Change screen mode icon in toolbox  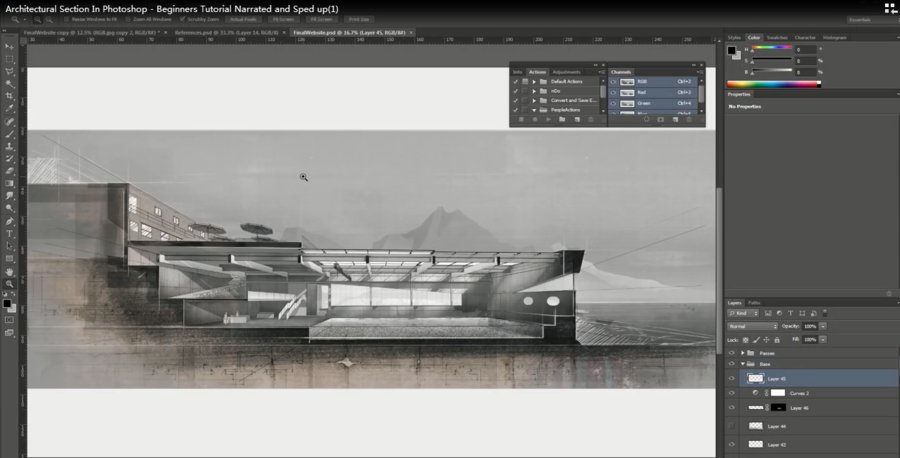point(9,333)
